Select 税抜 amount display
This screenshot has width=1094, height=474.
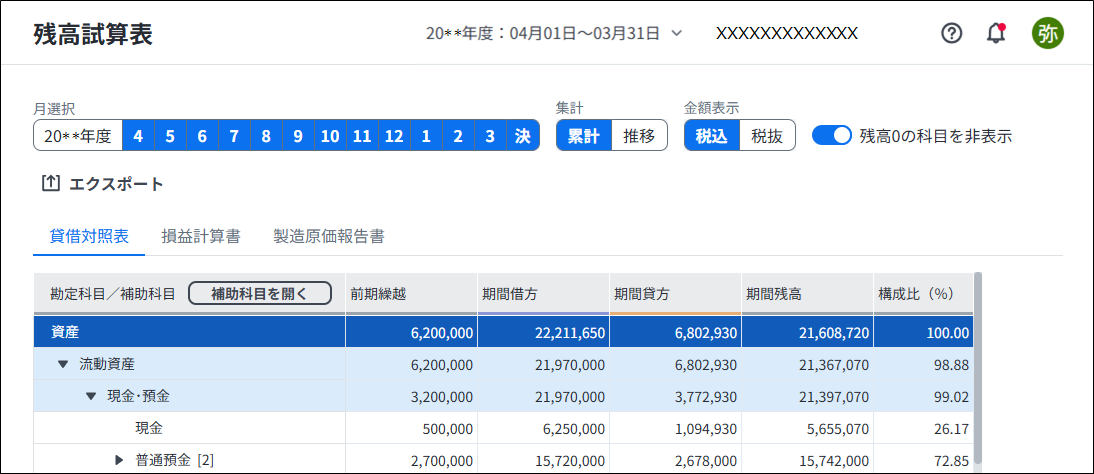767,136
